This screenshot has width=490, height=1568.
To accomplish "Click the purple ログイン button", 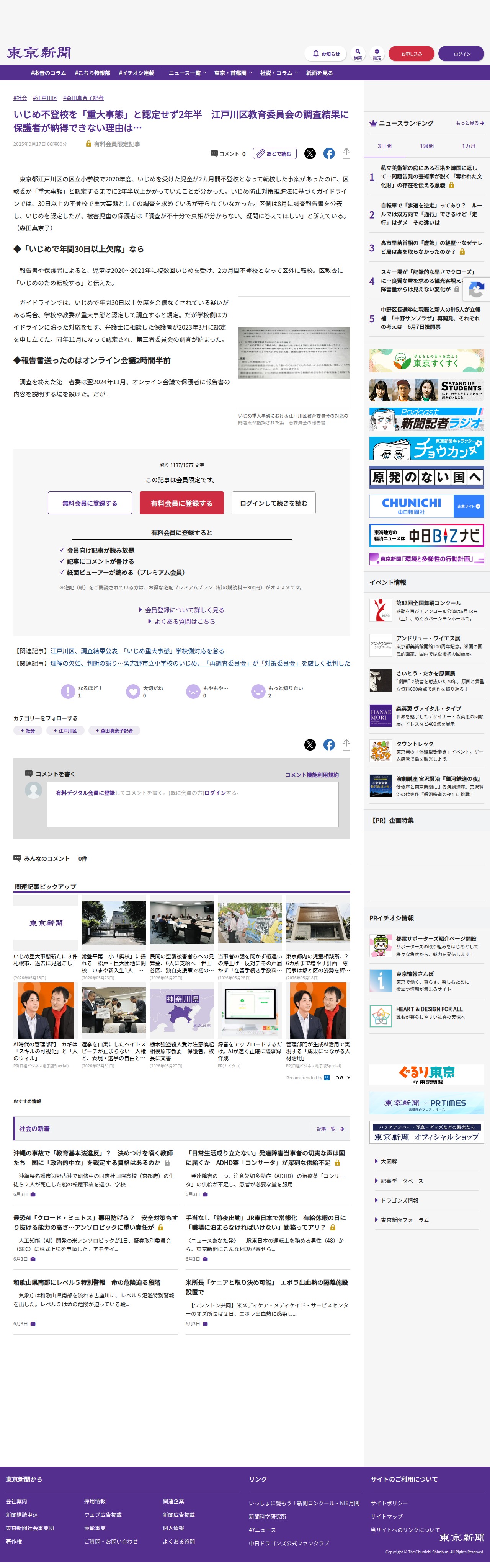I will click(461, 54).
